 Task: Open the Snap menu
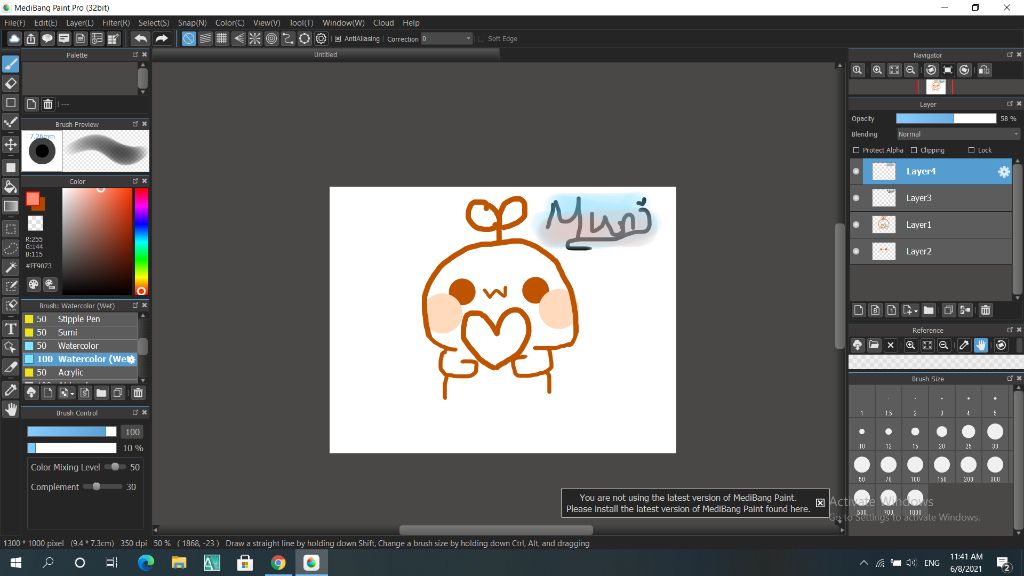[x=192, y=23]
